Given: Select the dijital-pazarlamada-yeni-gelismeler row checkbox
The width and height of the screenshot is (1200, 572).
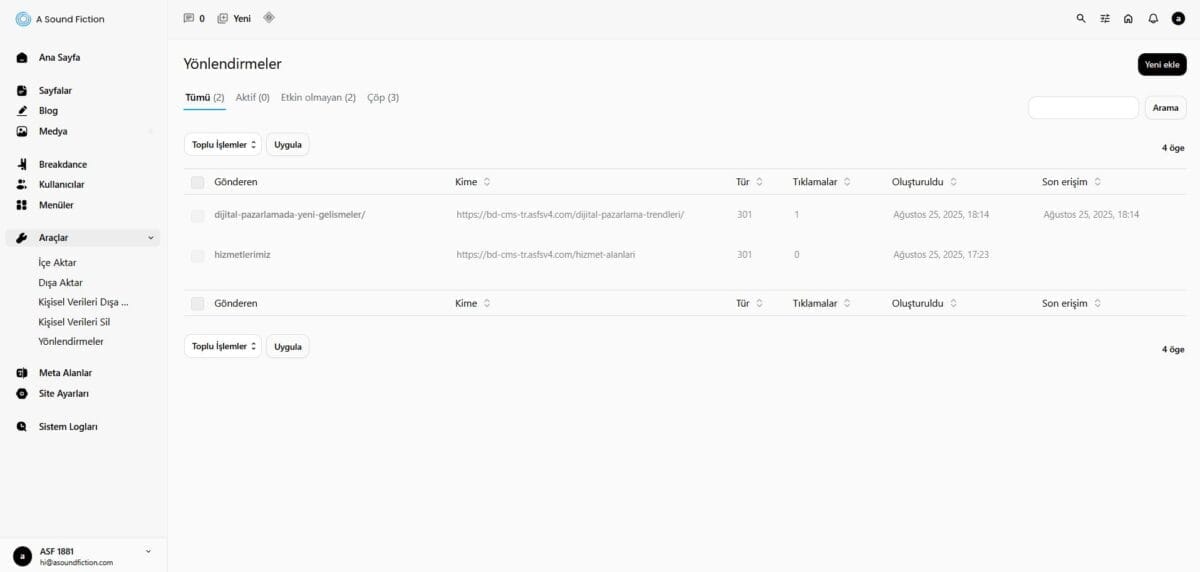Looking at the screenshot, I should pos(197,215).
